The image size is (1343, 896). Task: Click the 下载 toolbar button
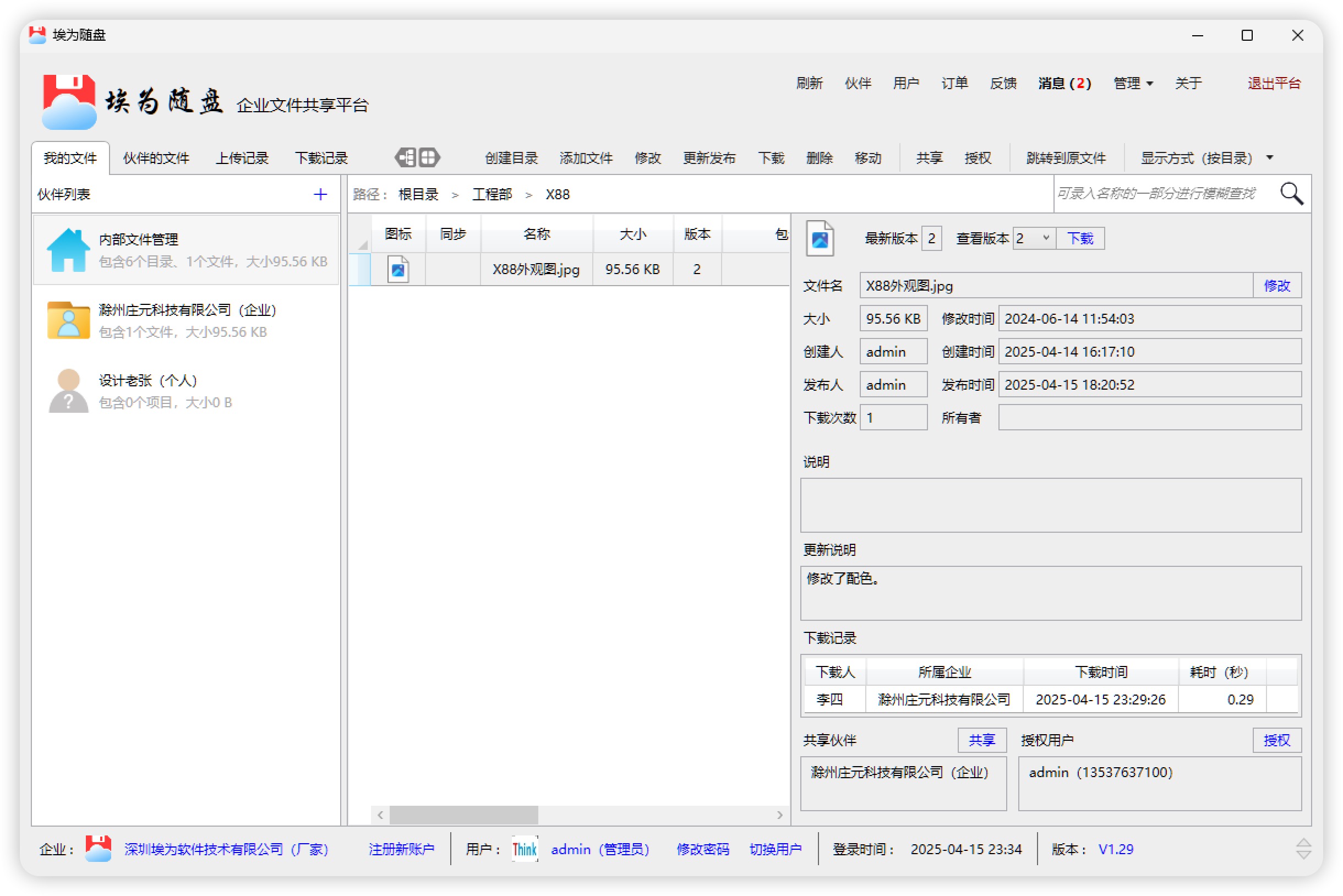pyautogui.click(x=771, y=159)
